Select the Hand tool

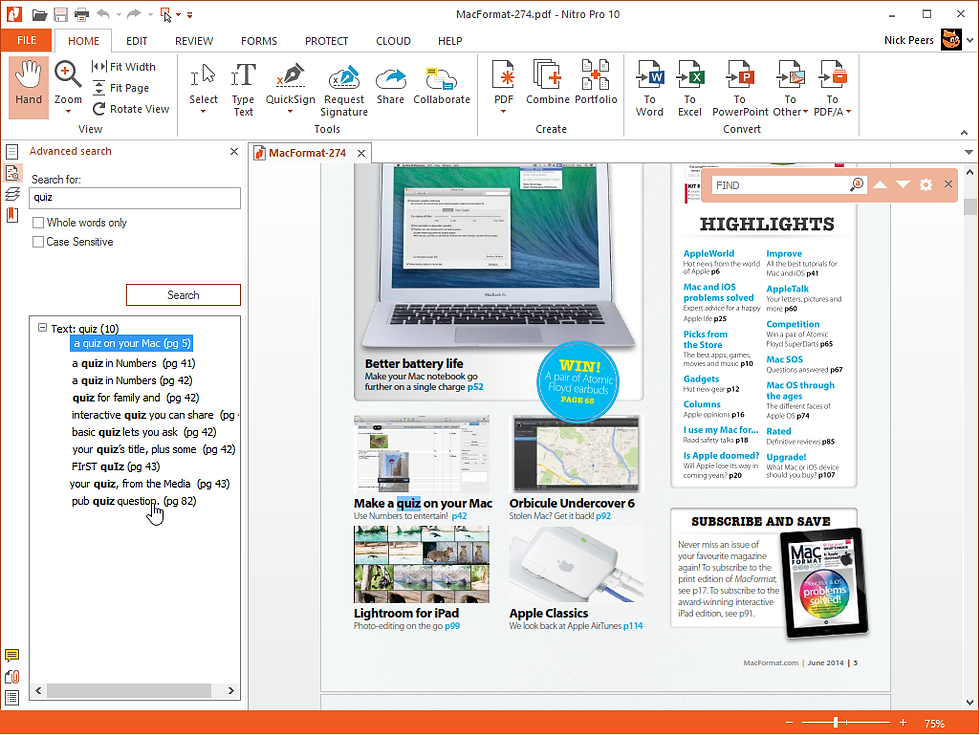coord(29,87)
